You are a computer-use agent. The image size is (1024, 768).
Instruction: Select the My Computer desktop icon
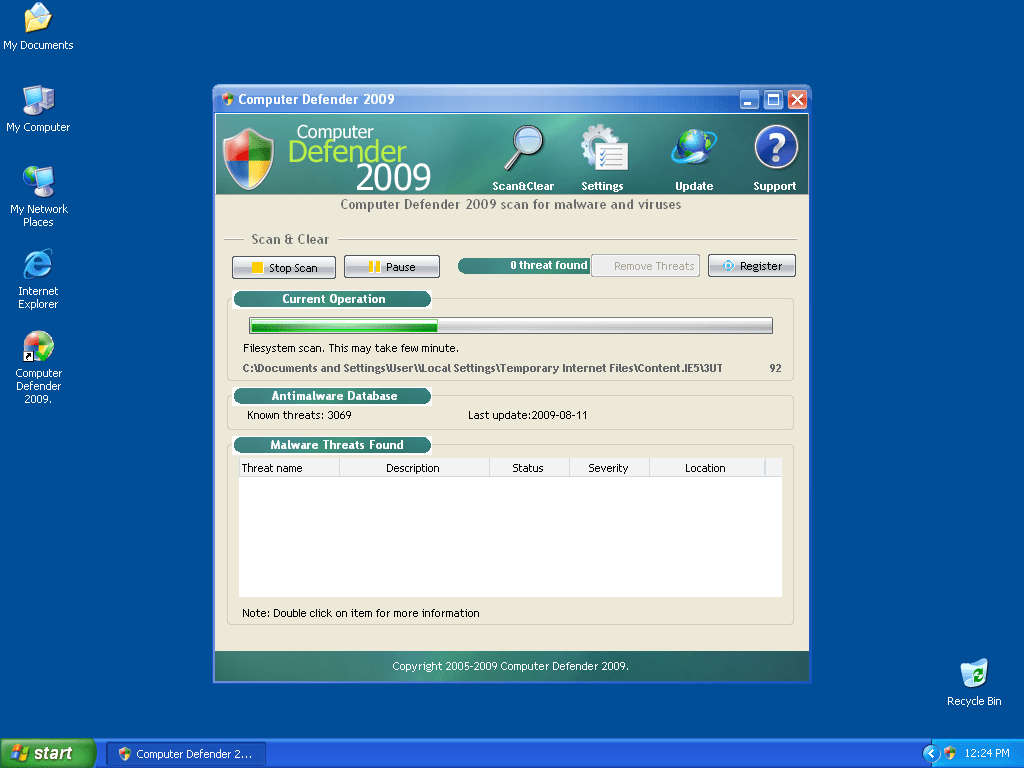(x=38, y=101)
